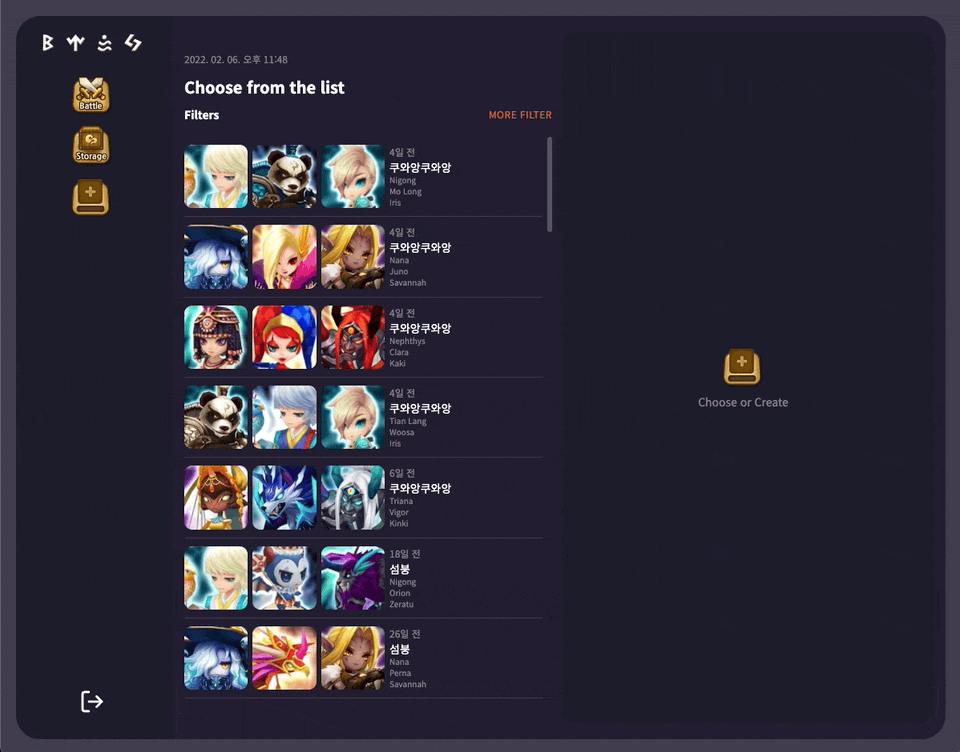This screenshot has width=960, height=752.
Task: Expand MORE FILTER options
Action: pos(520,115)
